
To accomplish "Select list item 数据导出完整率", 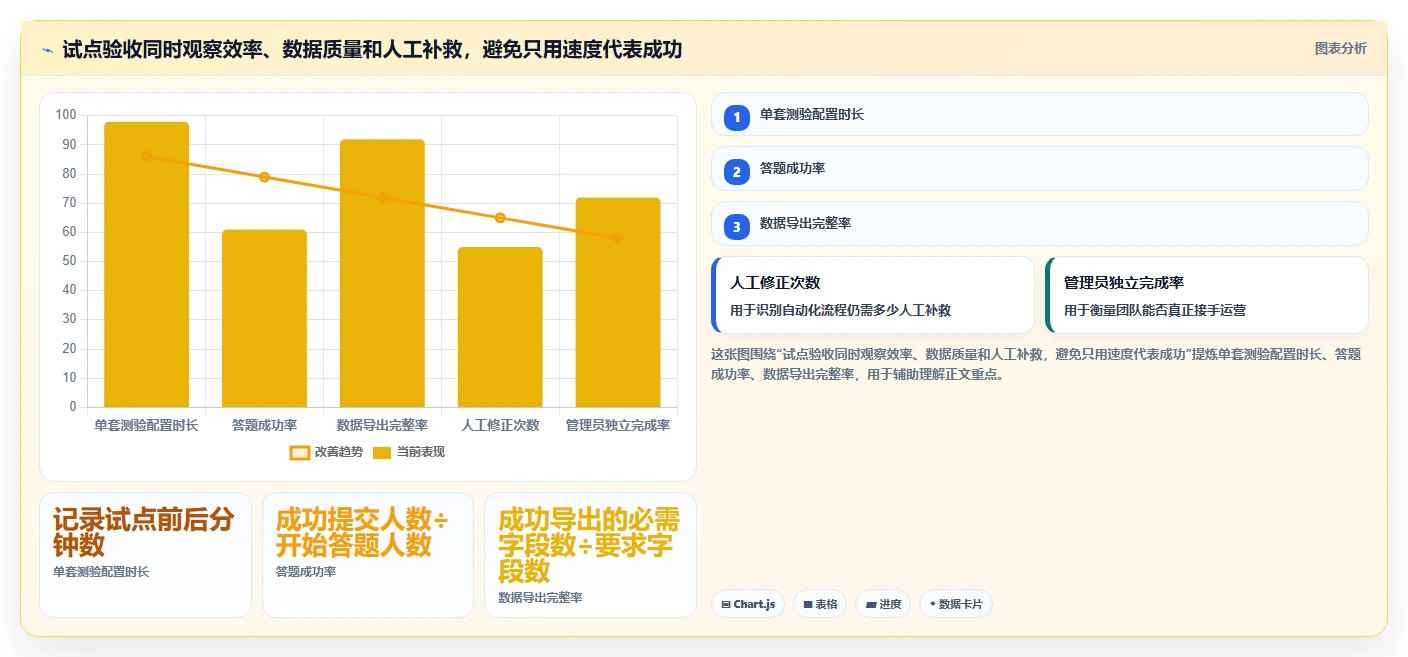I will [x=1040, y=223].
